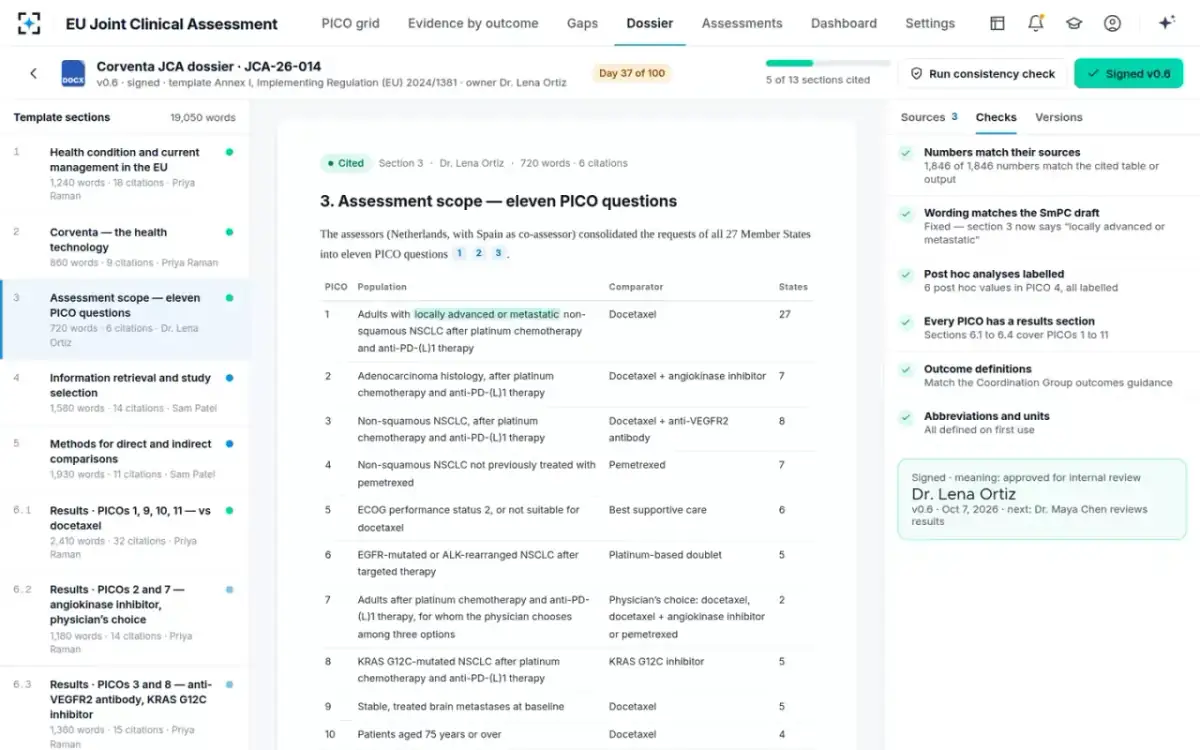
Task: Click the EU Joint Clinical Assessment logo icon
Action: pyautogui.click(x=30, y=23)
